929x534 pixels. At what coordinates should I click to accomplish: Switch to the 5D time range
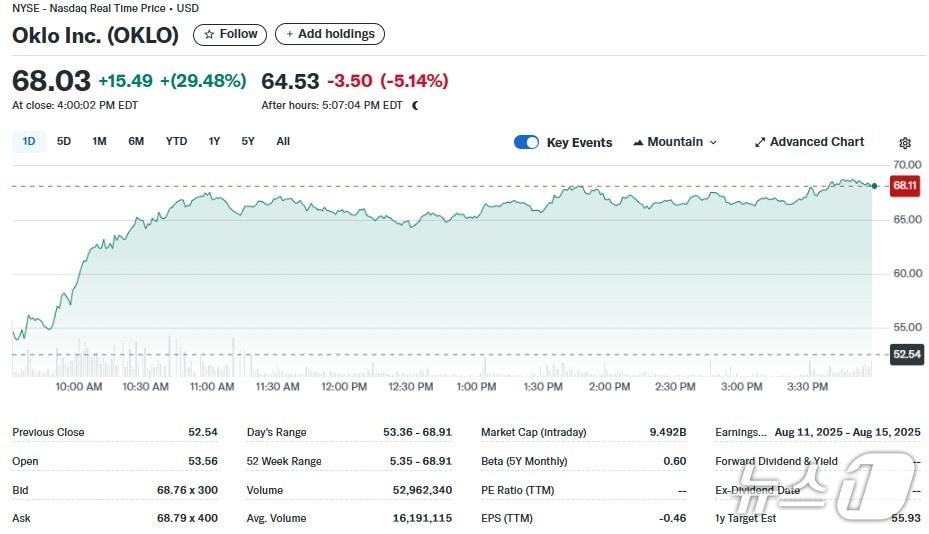click(x=64, y=141)
